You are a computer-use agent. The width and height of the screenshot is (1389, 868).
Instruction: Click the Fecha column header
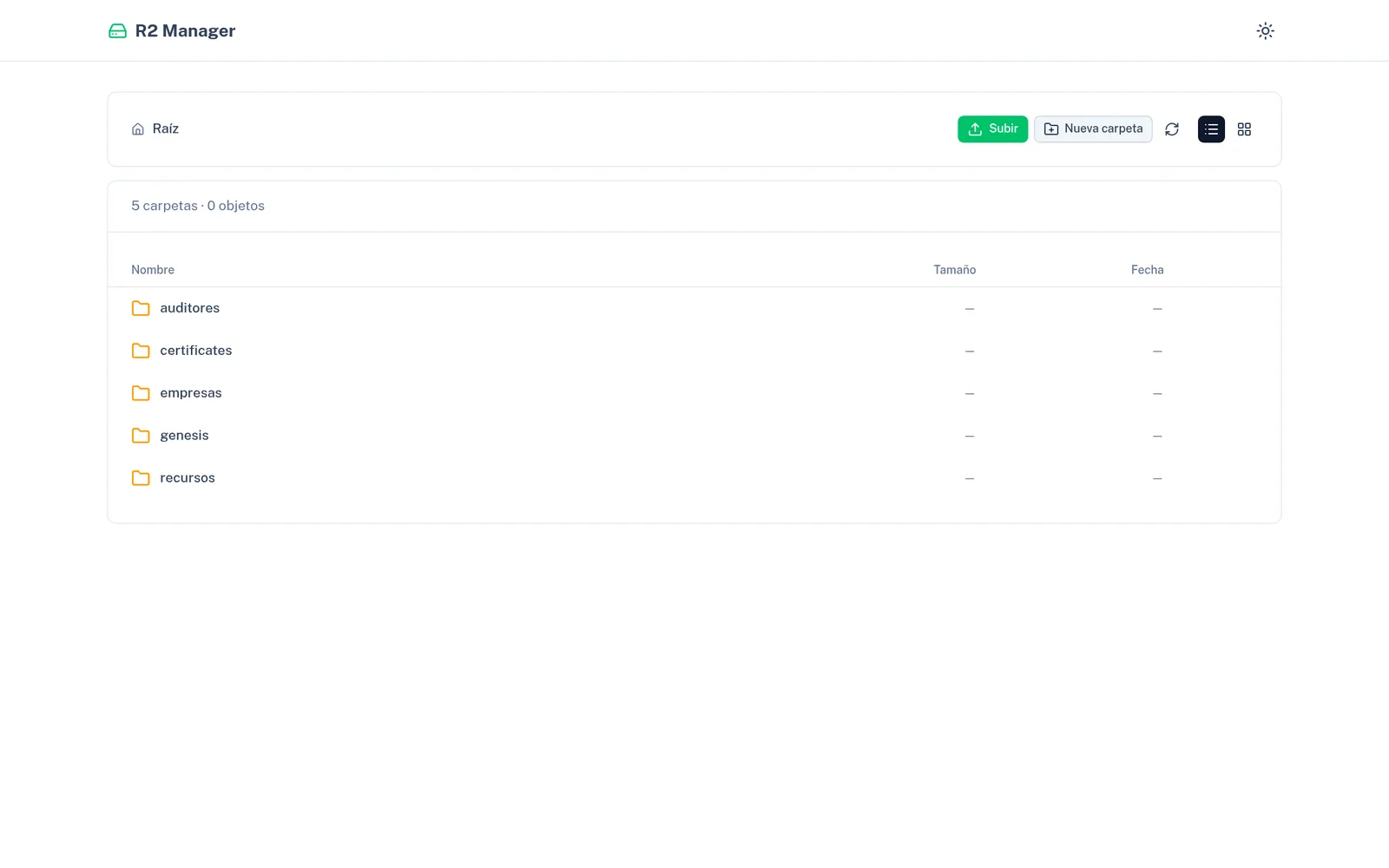(1147, 270)
